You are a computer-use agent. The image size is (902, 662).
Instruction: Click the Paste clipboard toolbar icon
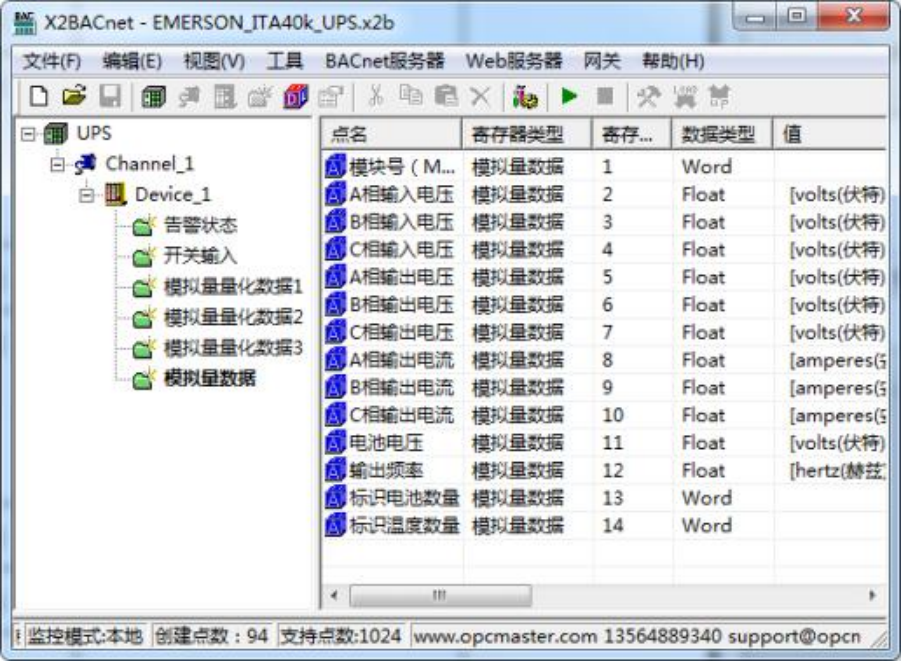click(446, 97)
